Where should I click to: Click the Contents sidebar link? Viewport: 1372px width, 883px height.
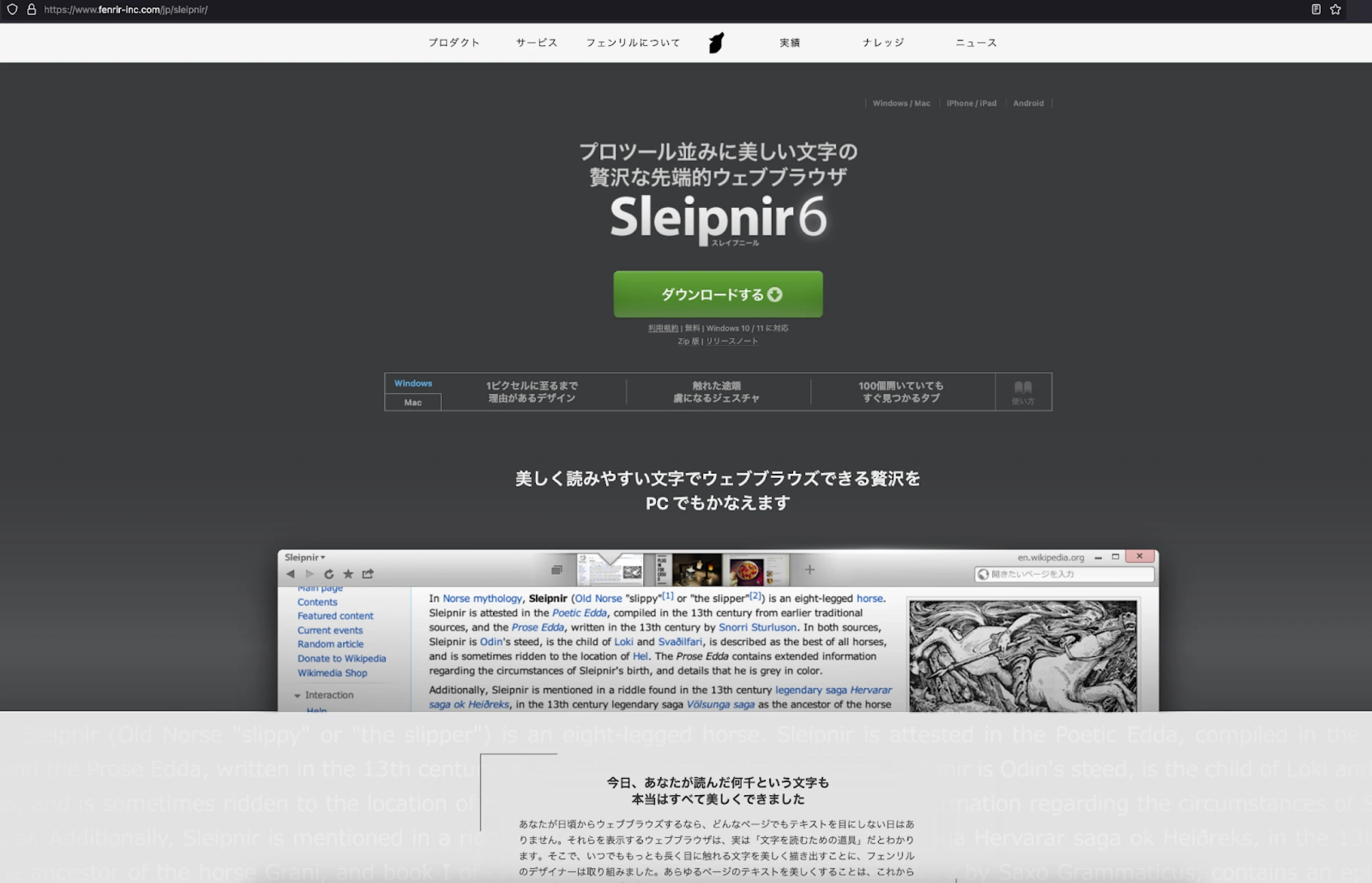click(317, 602)
